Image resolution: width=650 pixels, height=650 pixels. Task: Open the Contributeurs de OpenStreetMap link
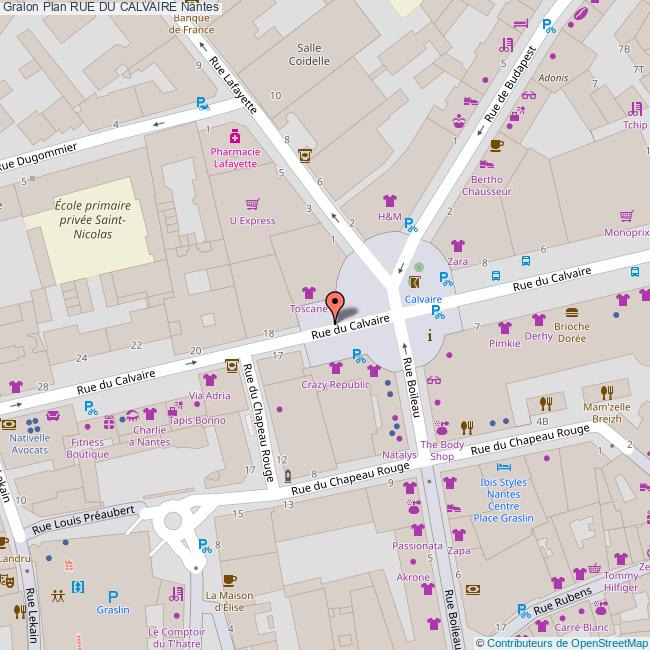[561, 642]
